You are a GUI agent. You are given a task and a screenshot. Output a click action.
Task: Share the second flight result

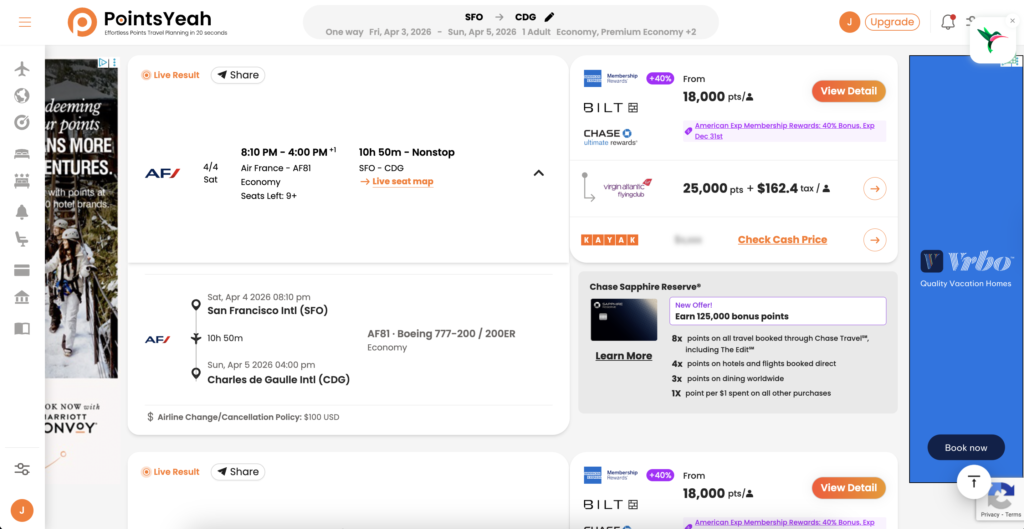[238, 472]
